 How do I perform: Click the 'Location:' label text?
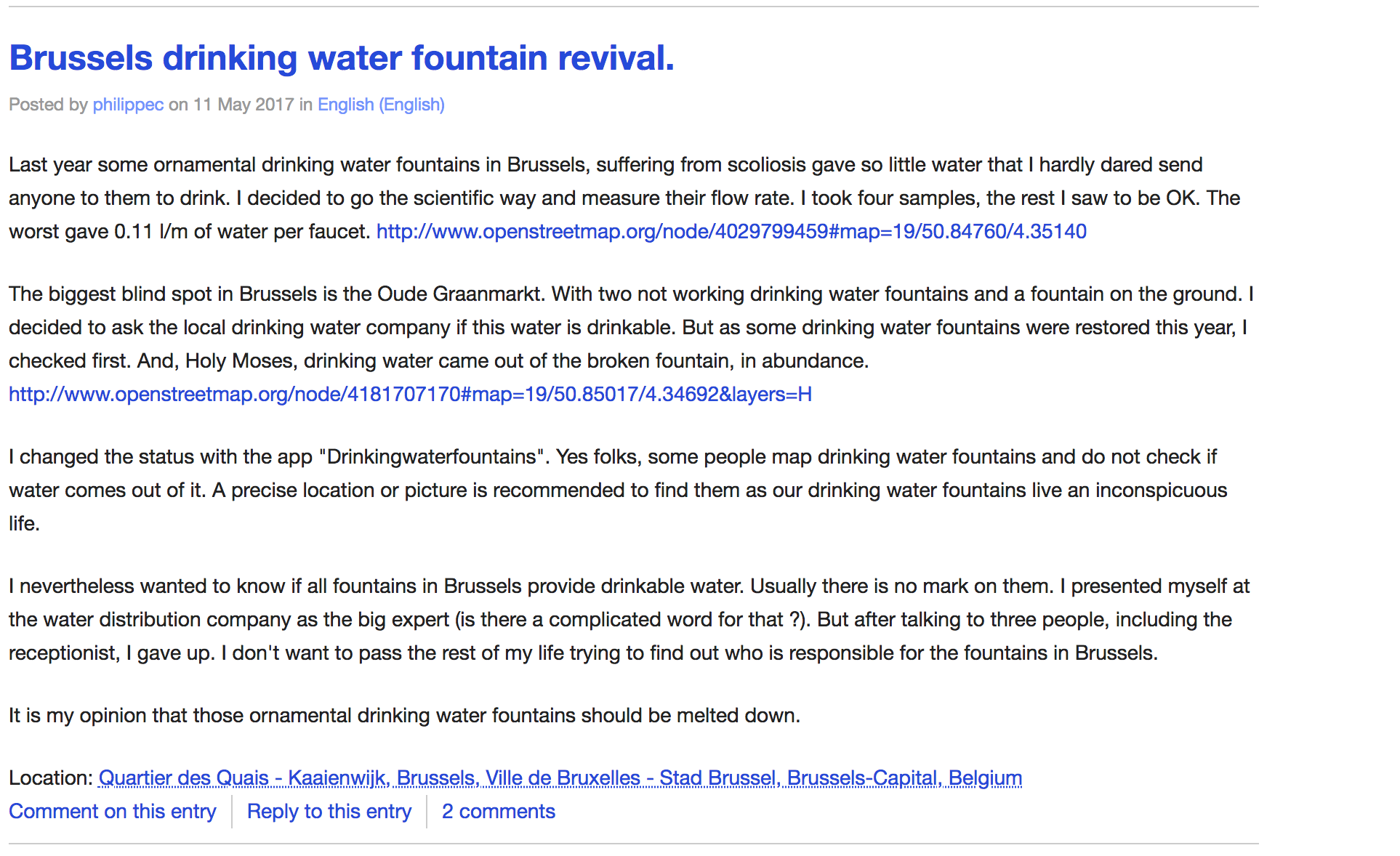[x=51, y=778]
